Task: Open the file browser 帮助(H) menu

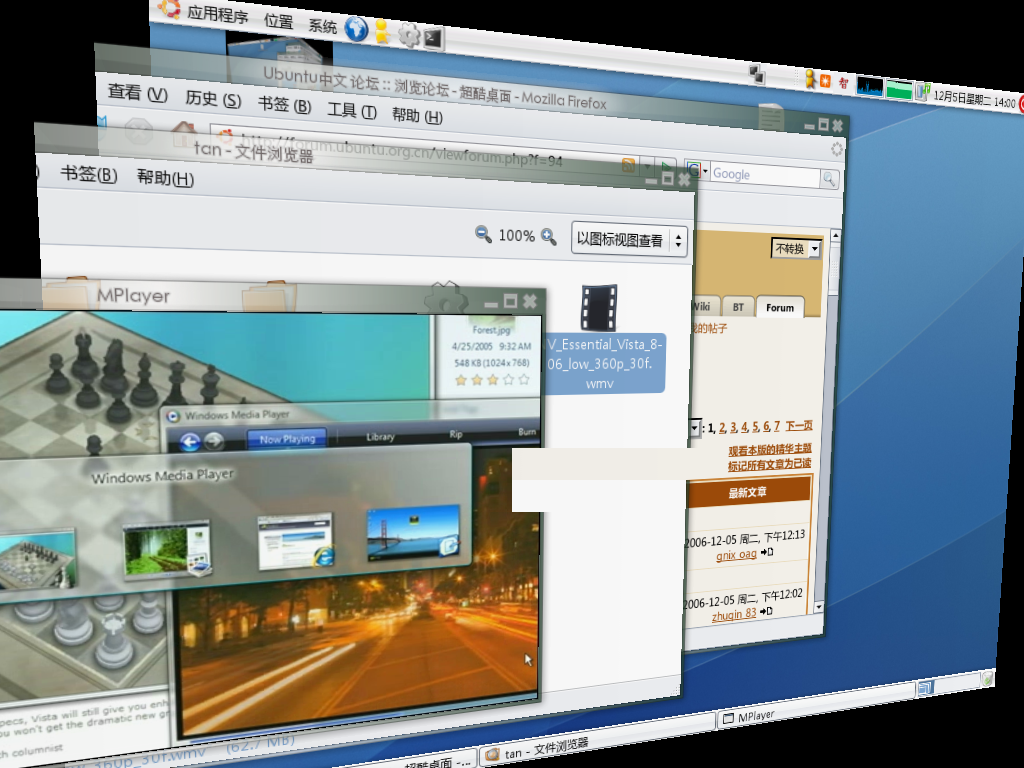Action: click(x=165, y=177)
